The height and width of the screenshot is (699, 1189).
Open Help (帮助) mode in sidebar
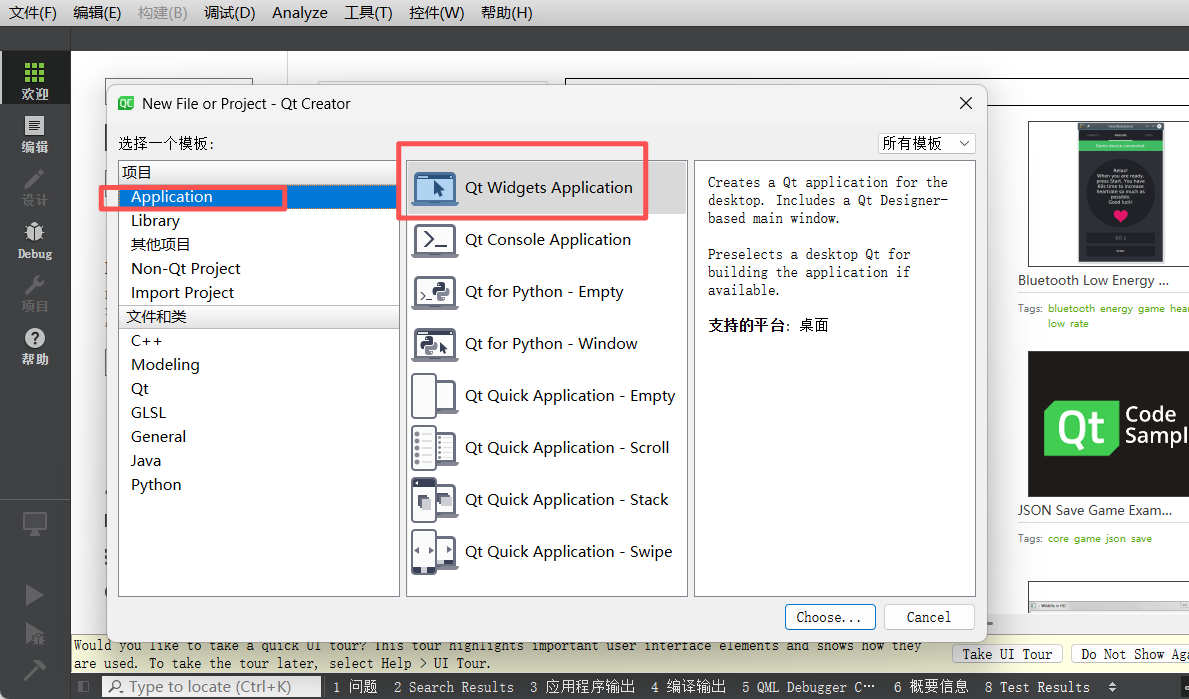tap(35, 346)
